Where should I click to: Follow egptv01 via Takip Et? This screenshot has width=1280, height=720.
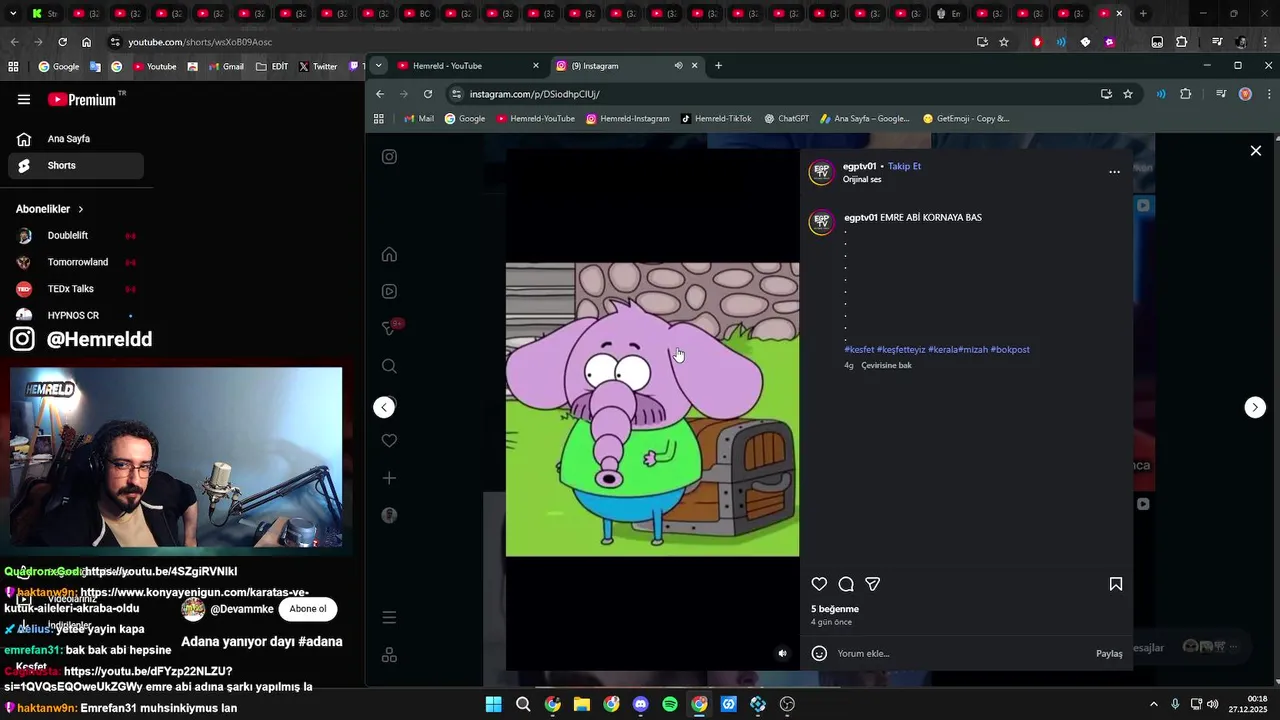coord(904,166)
